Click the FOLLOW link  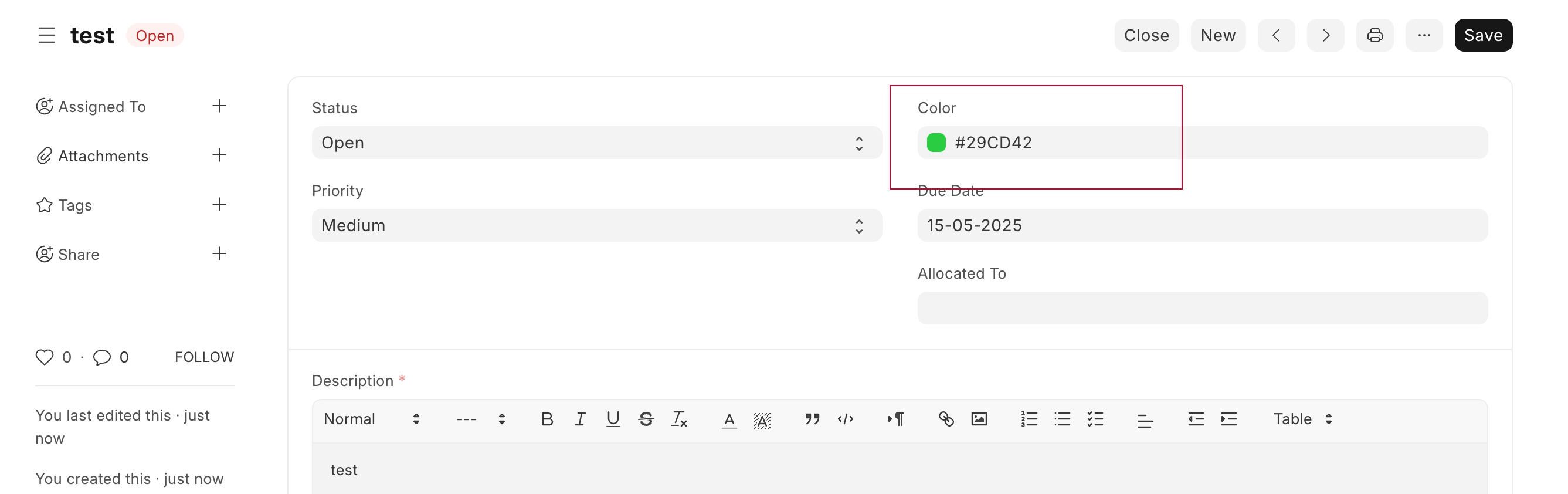pos(205,357)
